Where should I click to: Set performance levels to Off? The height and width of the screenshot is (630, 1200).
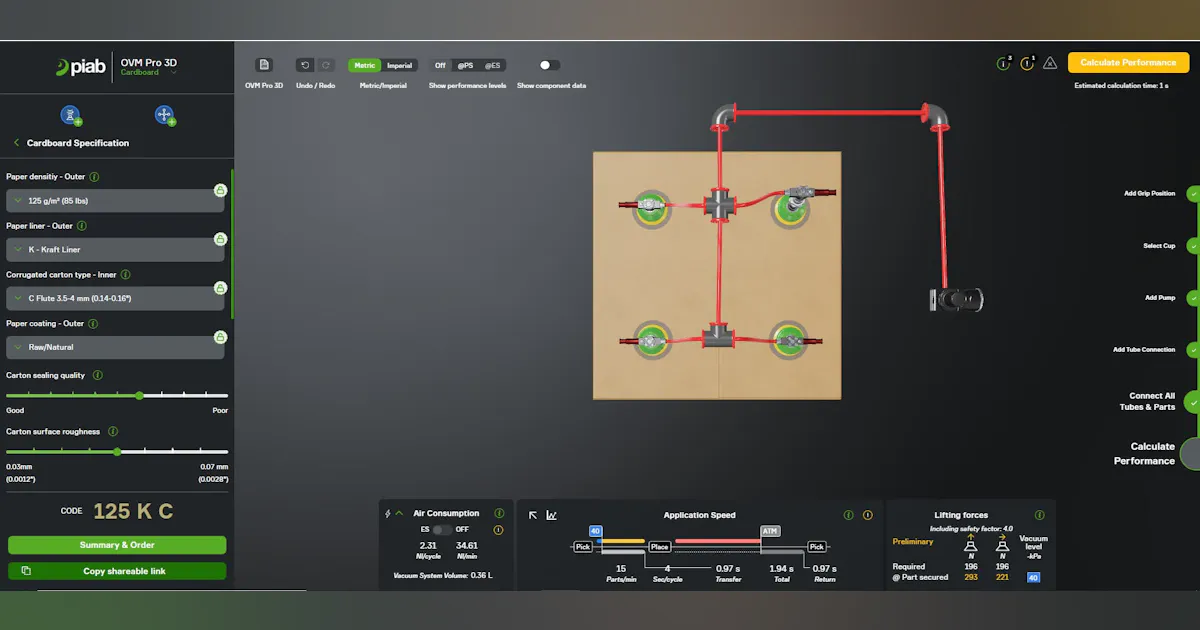pyautogui.click(x=440, y=65)
